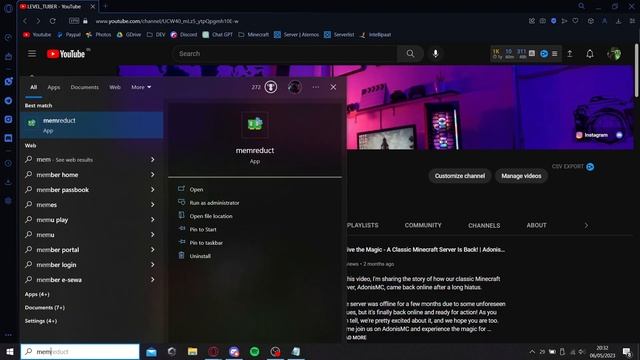The height and width of the screenshot is (360, 640).
Task: Open File Explorer from the taskbar
Action: coord(193,351)
